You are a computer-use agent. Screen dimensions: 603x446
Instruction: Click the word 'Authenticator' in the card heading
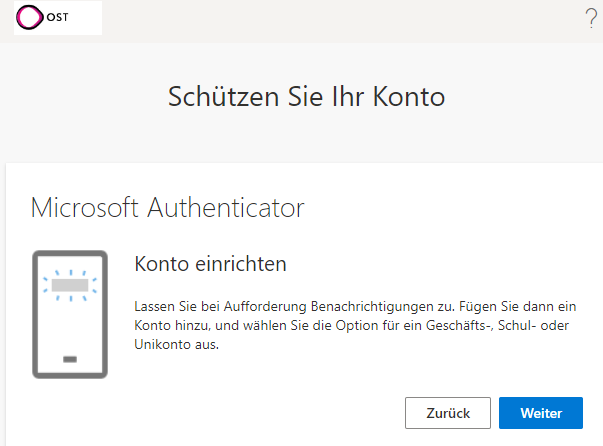point(225,208)
